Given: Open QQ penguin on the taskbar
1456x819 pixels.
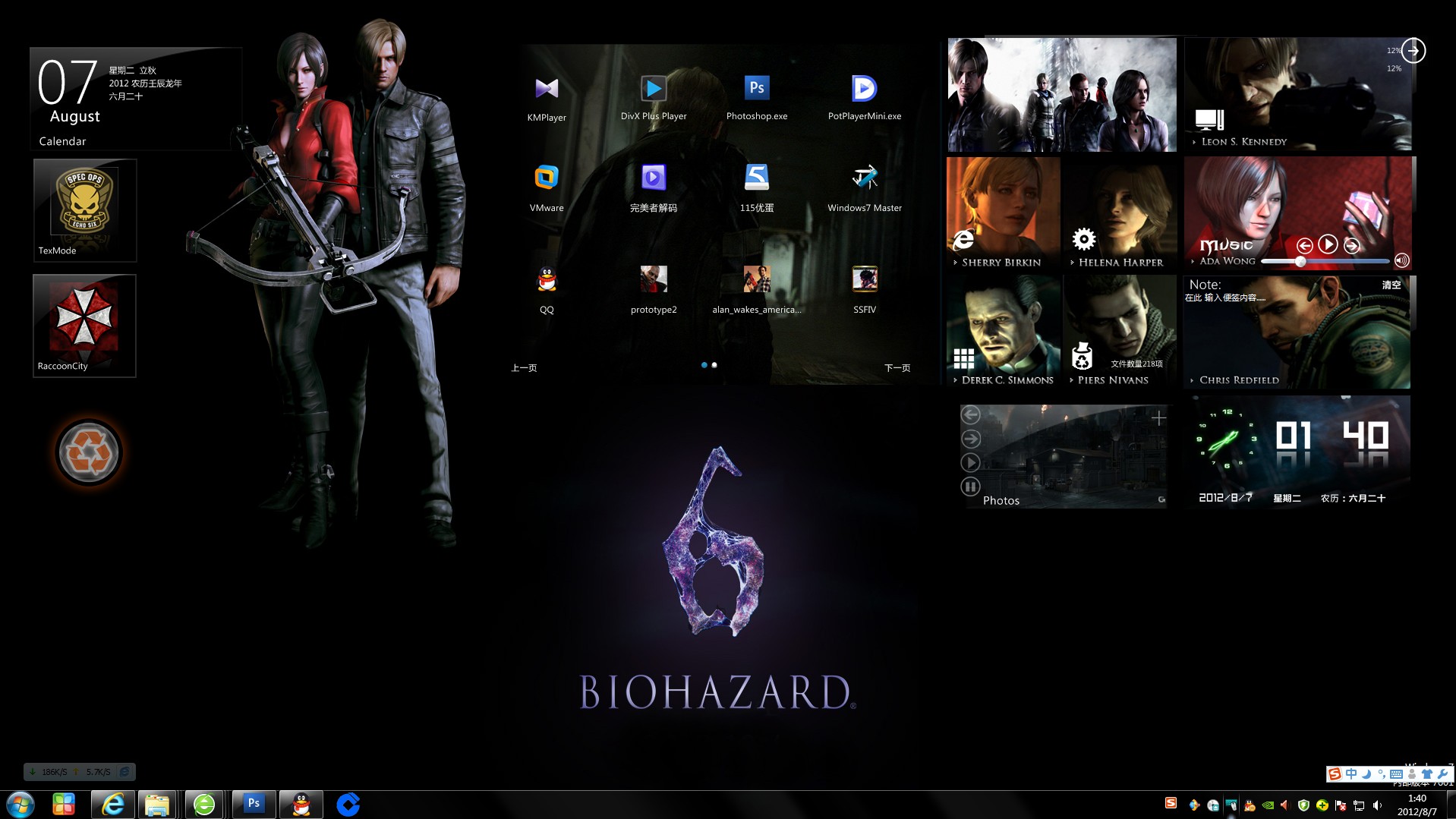Looking at the screenshot, I should coord(301,805).
